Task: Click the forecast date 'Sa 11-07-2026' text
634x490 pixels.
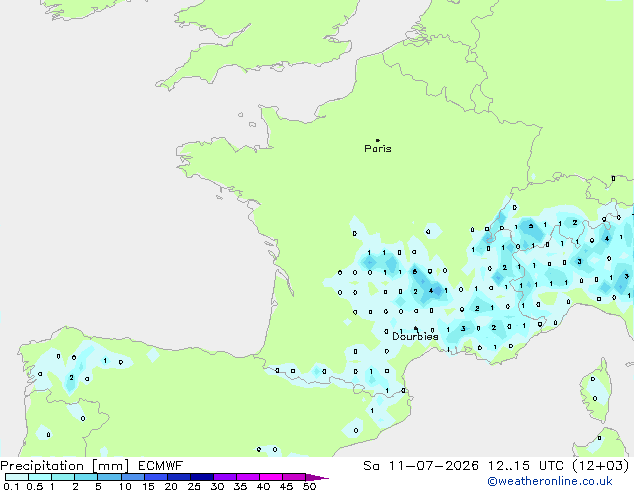Action: [421, 466]
